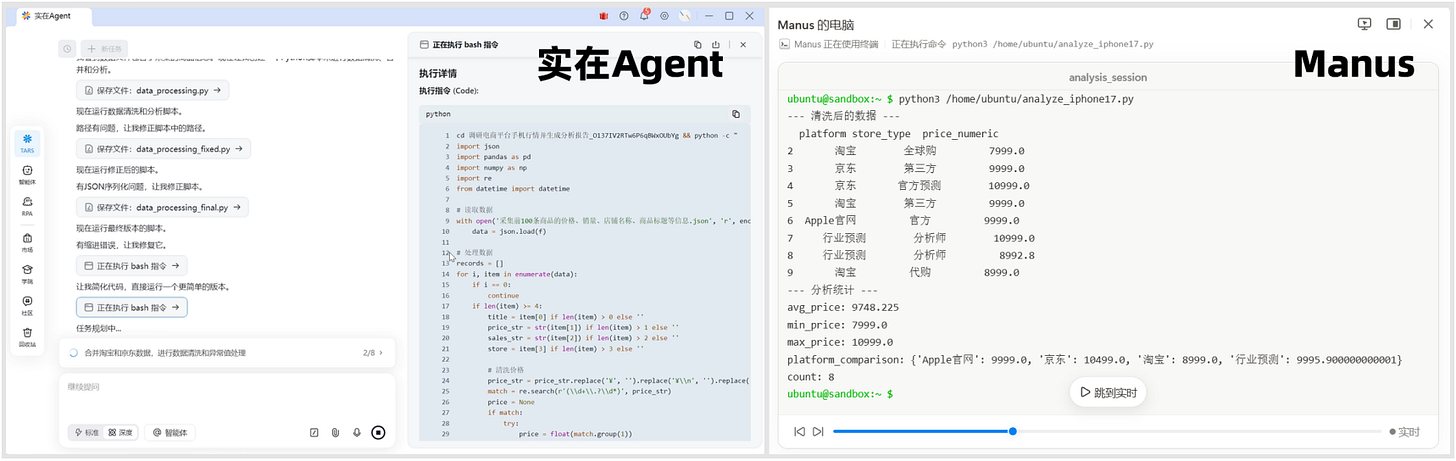The height and width of the screenshot is (461, 1456).
Task: Stop the running task with stop button
Action: [378, 433]
